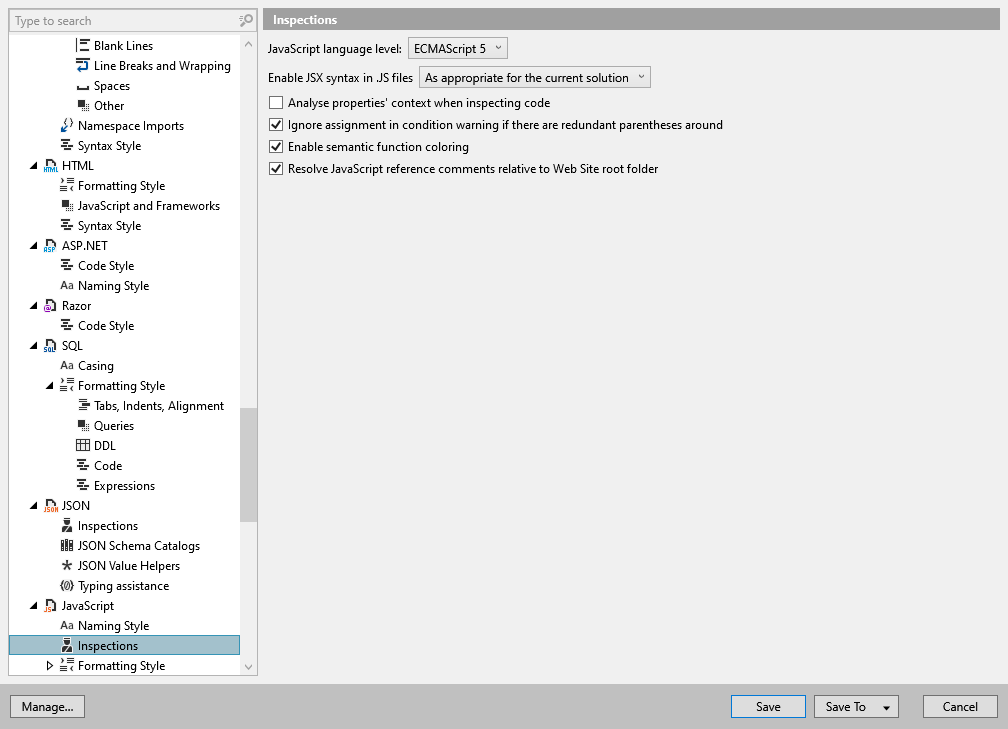Disable semantic function coloring checkbox
This screenshot has width=1008, height=729.
[276, 147]
